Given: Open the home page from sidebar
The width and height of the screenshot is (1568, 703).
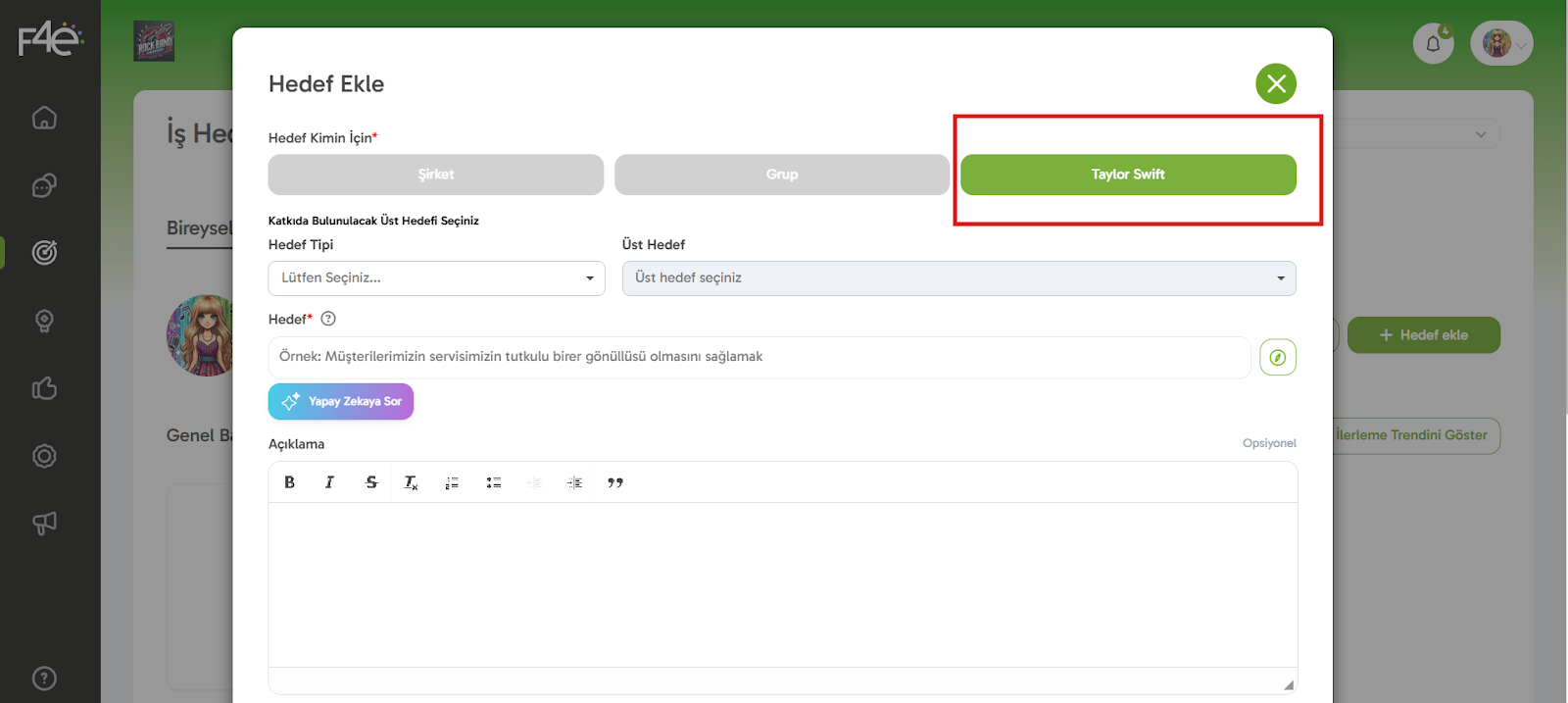Looking at the screenshot, I should point(44,118).
